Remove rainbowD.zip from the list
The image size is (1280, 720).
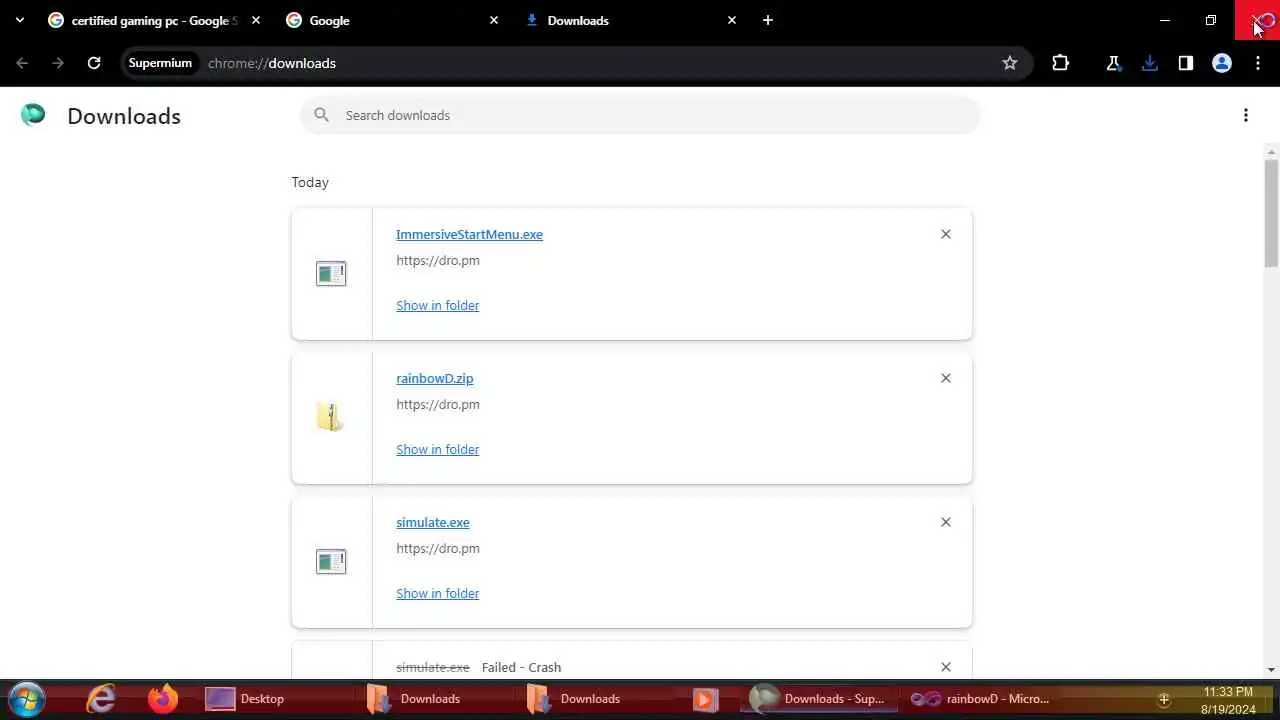(946, 378)
